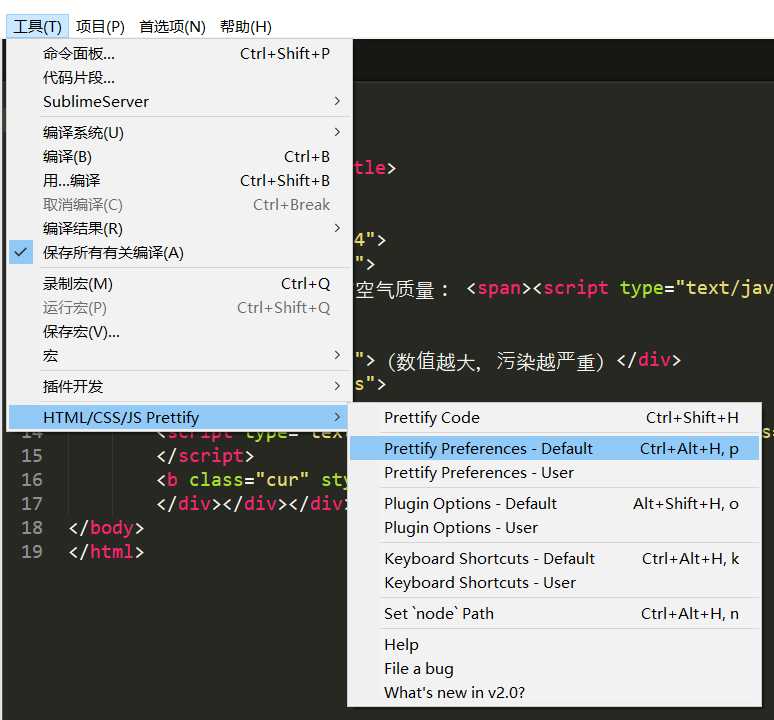Click the 数值越大, 污染越严重 code text
The width and height of the screenshot is (774, 720).
pos(496,362)
